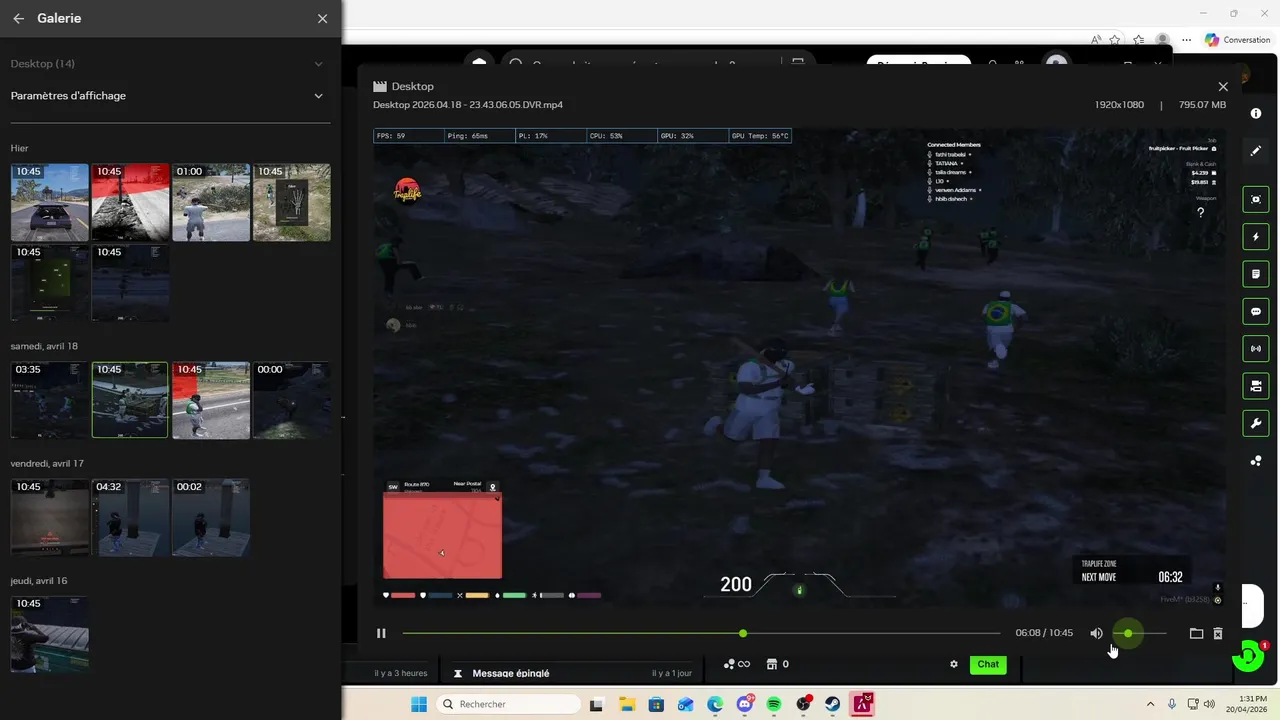Open File Explorer from the taskbar
The height and width of the screenshot is (720, 1280).
(626, 704)
